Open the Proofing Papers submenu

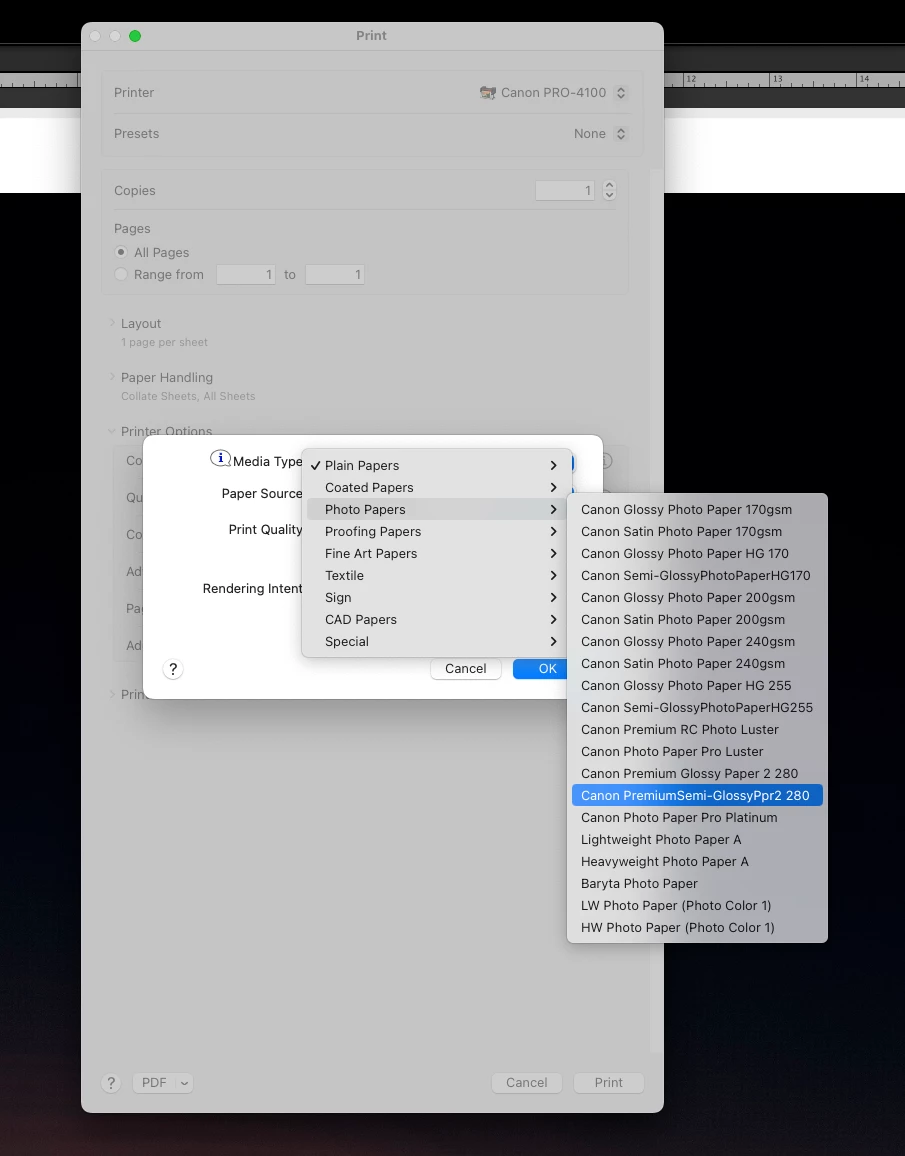click(x=437, y=532)
